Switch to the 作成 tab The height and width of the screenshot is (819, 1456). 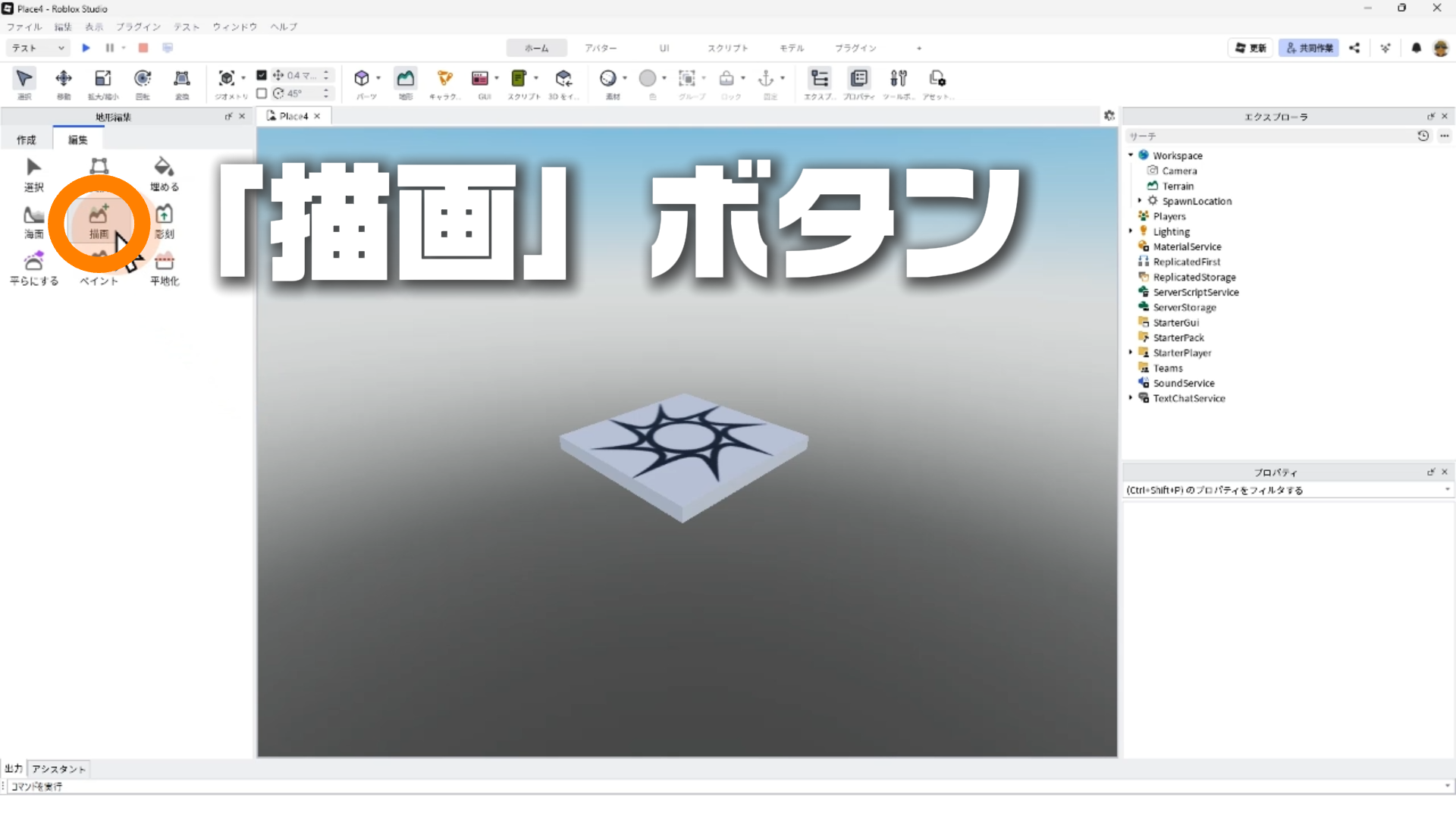point(27,140)
